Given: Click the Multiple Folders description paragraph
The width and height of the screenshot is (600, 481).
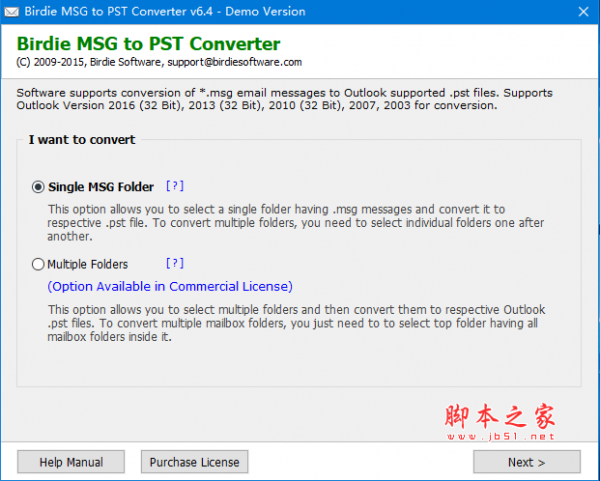Looking at the screenshot, I should (296, 323).
